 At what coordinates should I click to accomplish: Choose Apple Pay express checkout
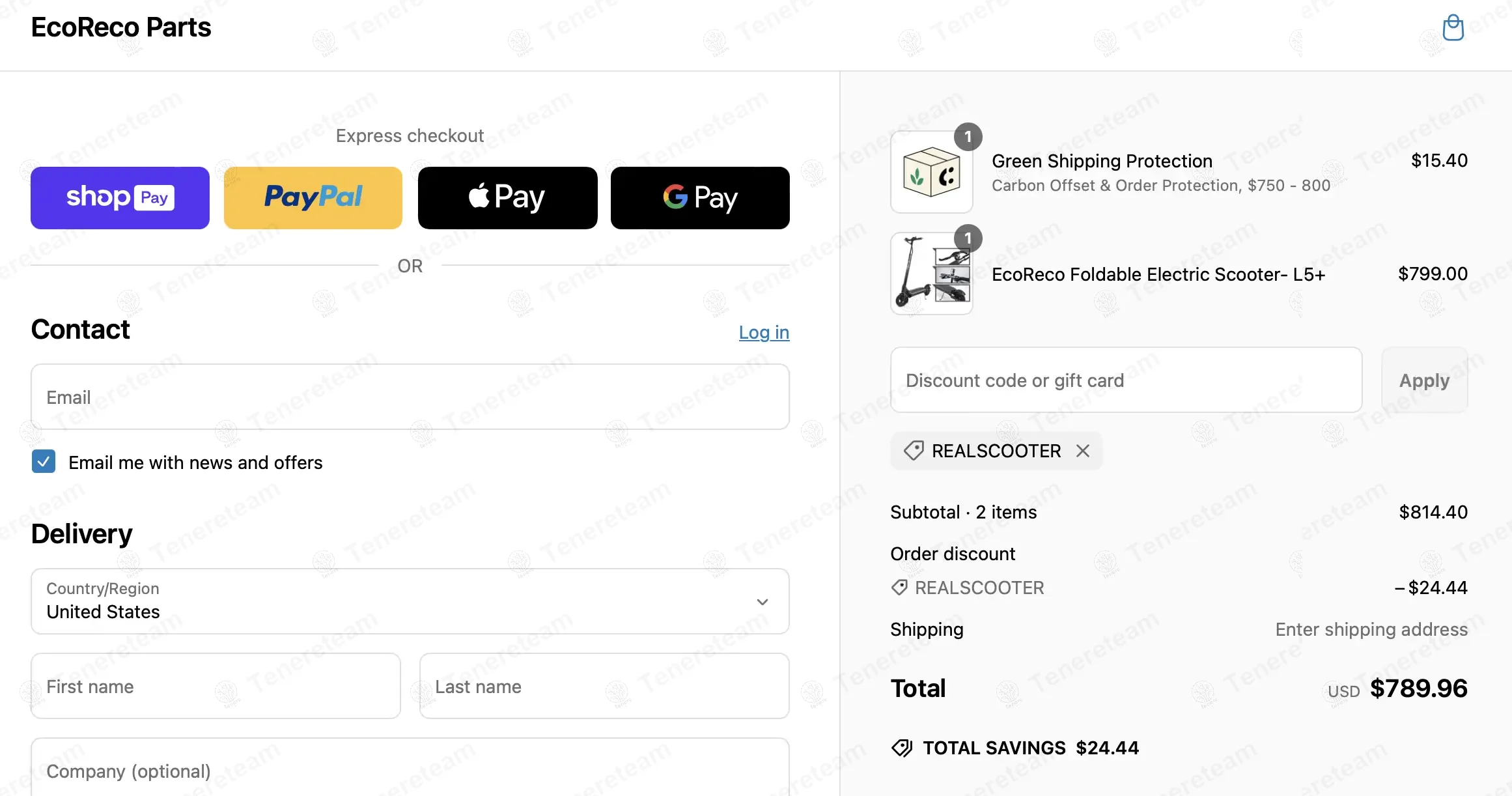[x=507, y=198]
